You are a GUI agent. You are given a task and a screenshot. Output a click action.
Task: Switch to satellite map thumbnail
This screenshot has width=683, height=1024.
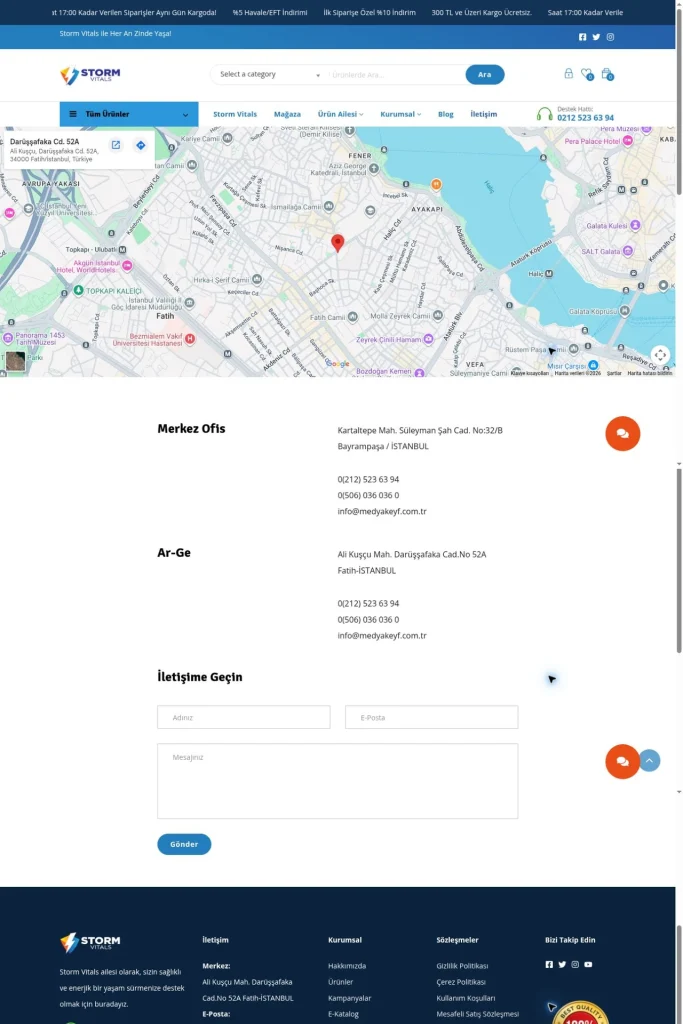[16, 361]
